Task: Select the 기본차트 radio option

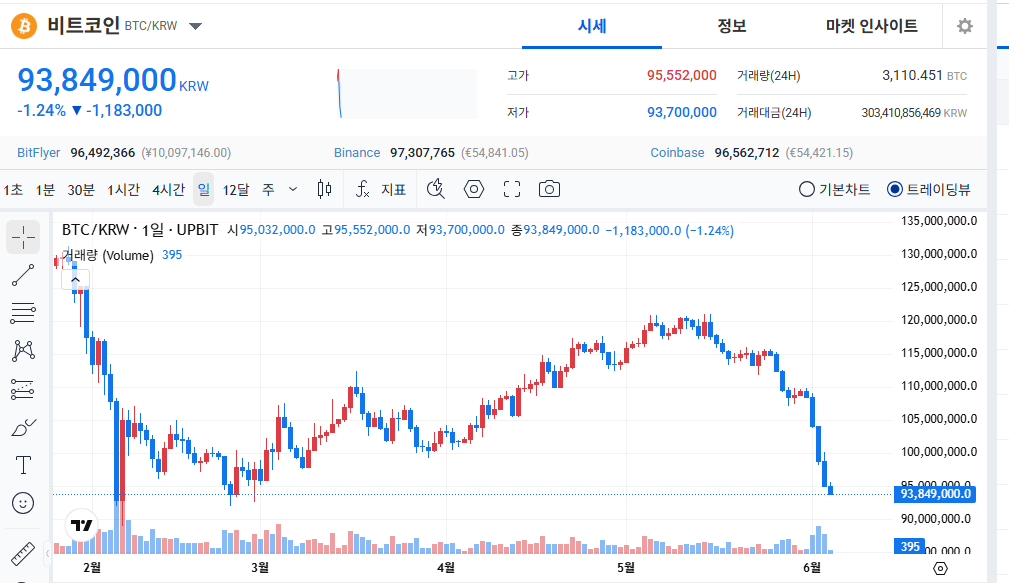Action: [835, 189]
